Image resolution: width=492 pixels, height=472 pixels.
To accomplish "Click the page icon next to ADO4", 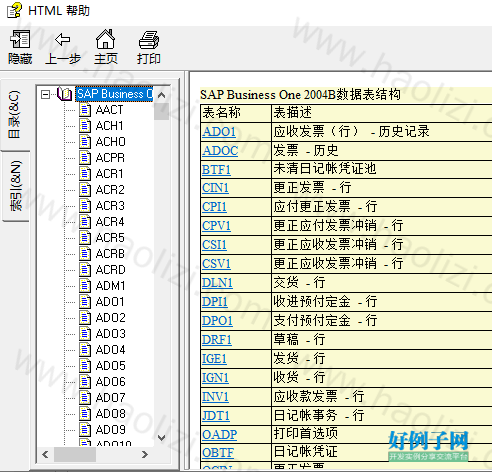I will pos(85,350).
